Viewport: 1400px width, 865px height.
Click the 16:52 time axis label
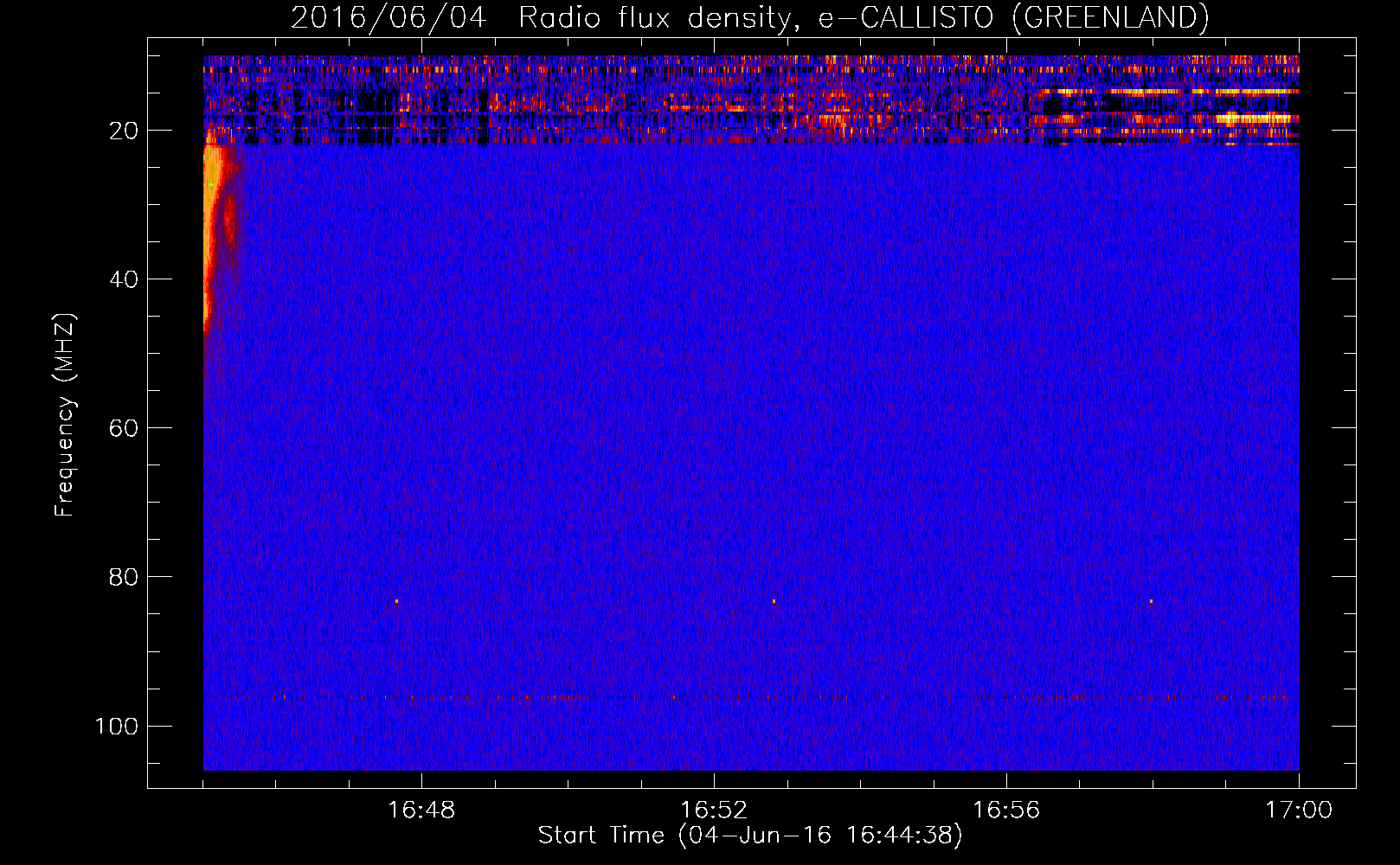[x=714, y=810]
